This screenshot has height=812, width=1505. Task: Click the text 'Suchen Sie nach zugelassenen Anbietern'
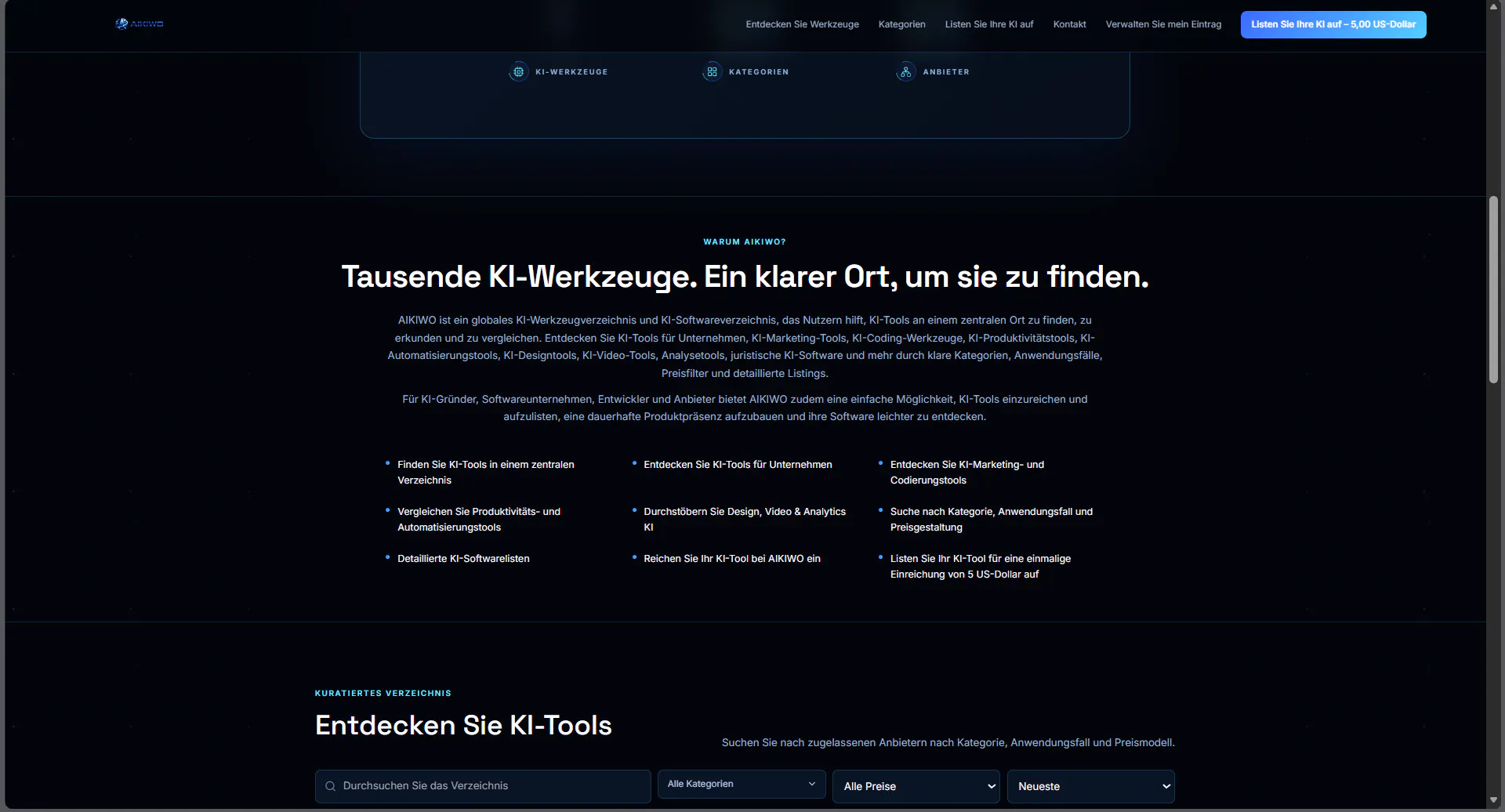[x=948, y=743]
